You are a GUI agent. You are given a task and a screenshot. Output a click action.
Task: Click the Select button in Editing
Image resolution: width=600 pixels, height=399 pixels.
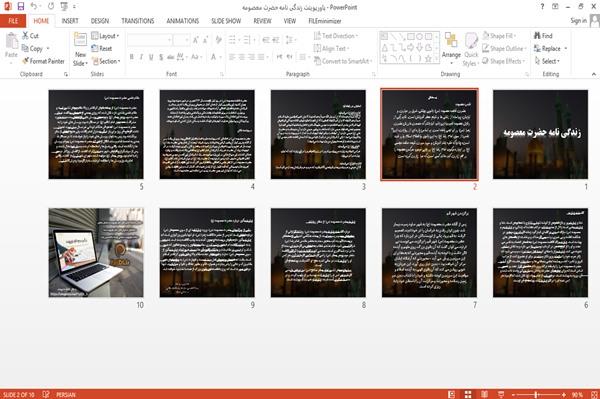click(547, 61)
